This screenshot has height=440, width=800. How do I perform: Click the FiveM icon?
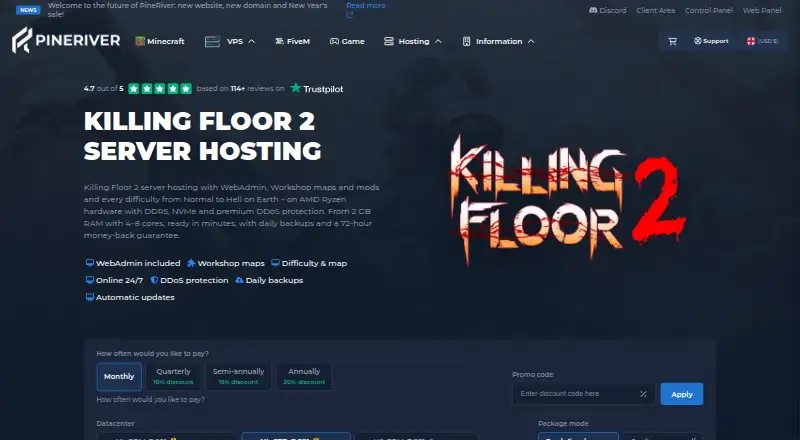280,41
